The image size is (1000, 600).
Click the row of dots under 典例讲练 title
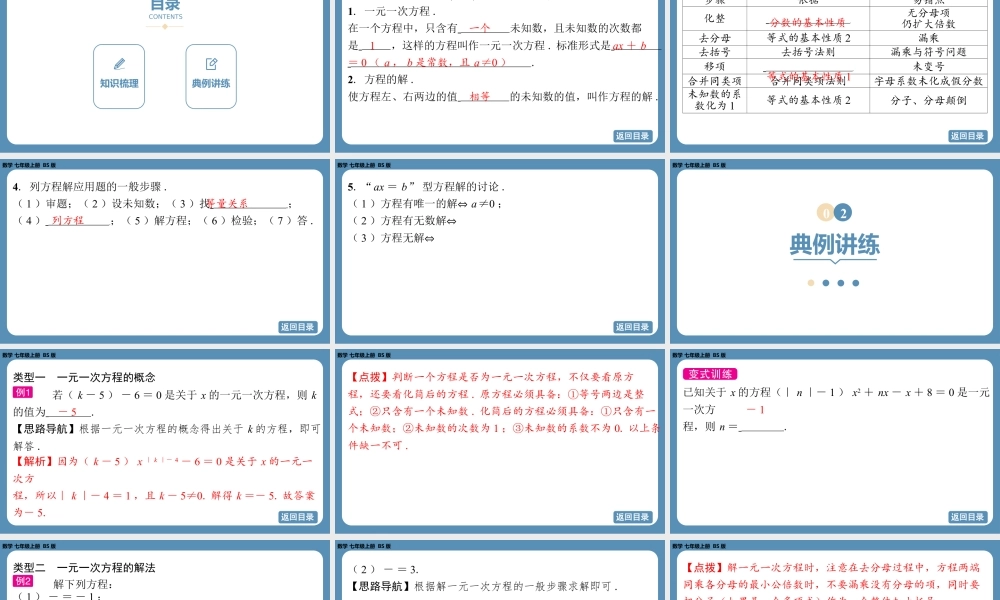[834, 283]
